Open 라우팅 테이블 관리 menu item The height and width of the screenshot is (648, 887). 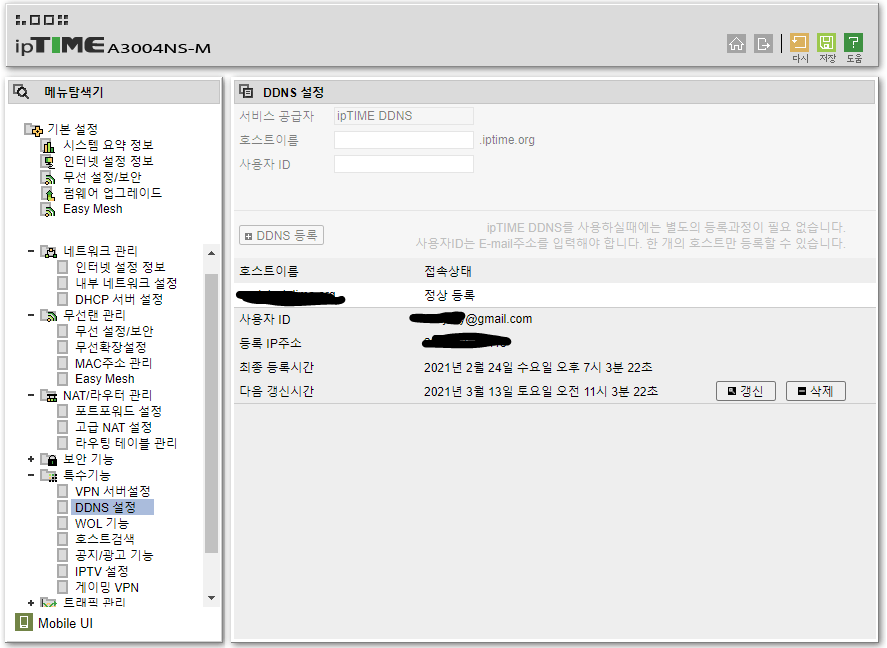click(x=126, y=443)
